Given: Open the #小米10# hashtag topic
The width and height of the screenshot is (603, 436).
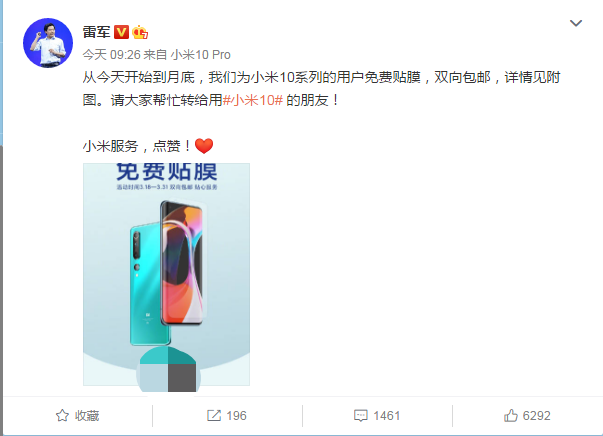Looking at the screenshot, I should click(253, 100).
